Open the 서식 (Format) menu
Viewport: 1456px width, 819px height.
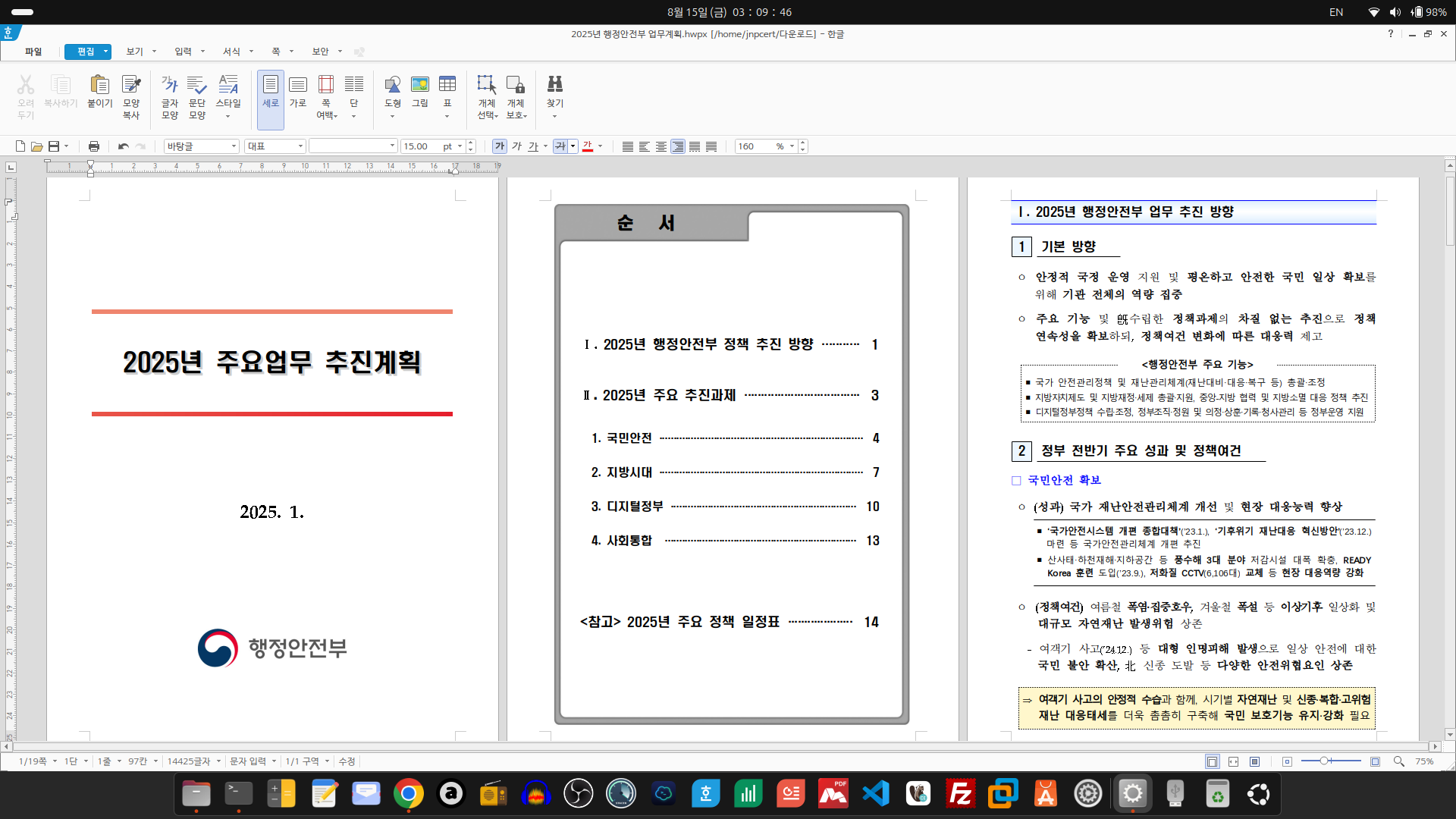pos(231,52)
